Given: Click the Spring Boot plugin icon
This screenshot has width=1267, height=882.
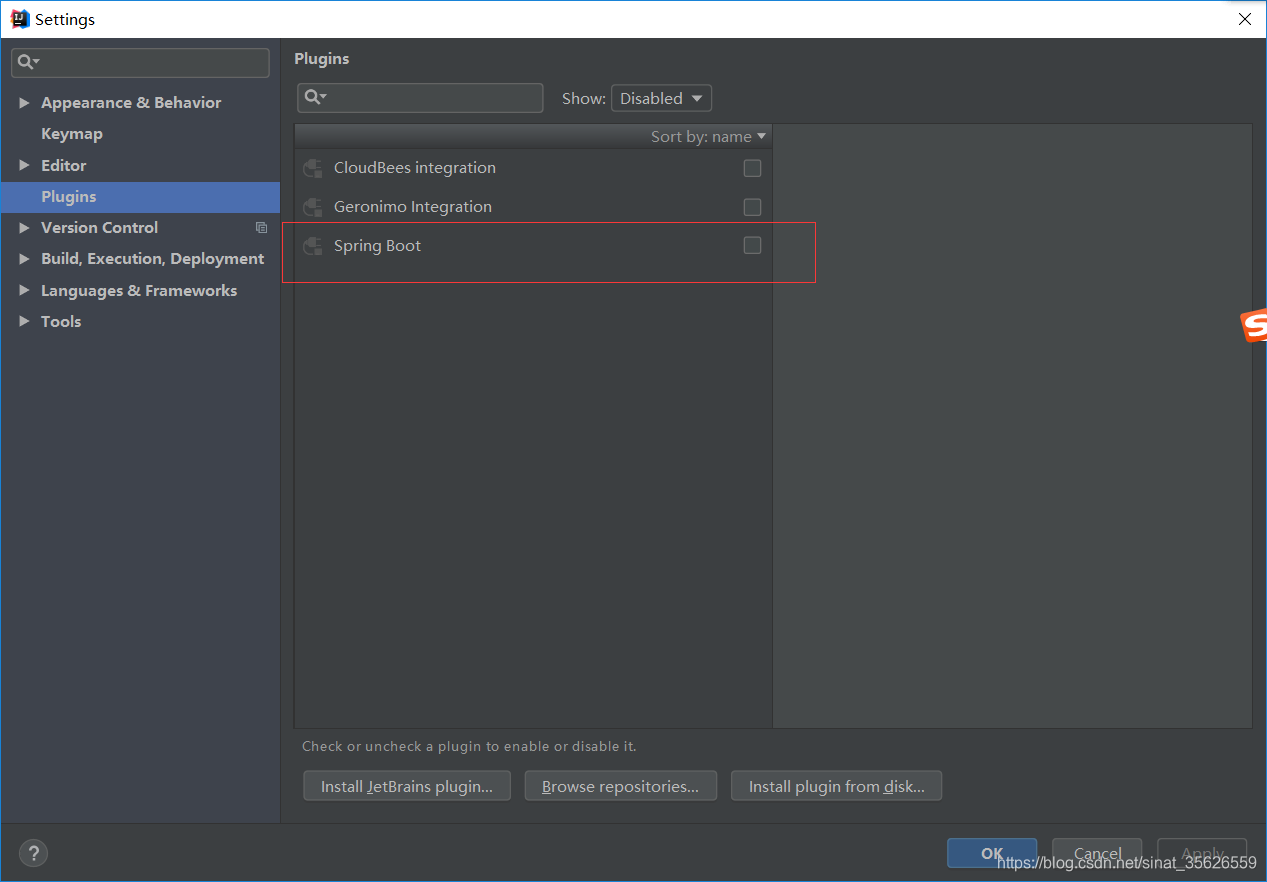Looking at the screenshot, I should [x=313, y=246].
